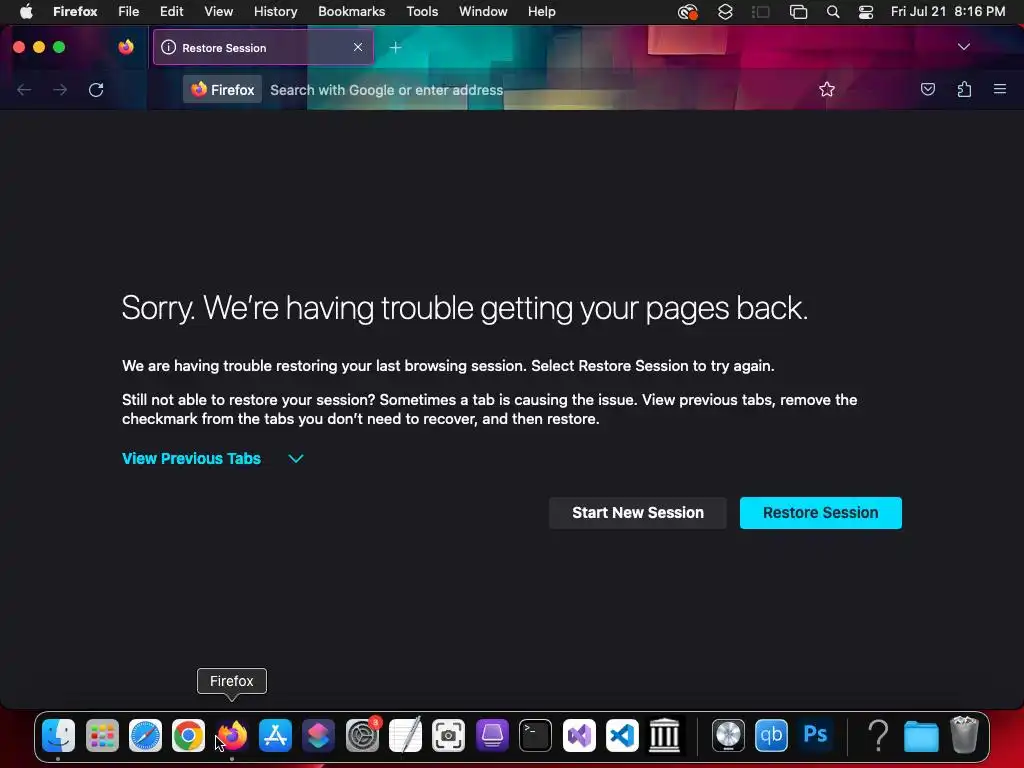1024x768 pixels.
Task: Open the Firefox application menu
Action: coord(75,12)
